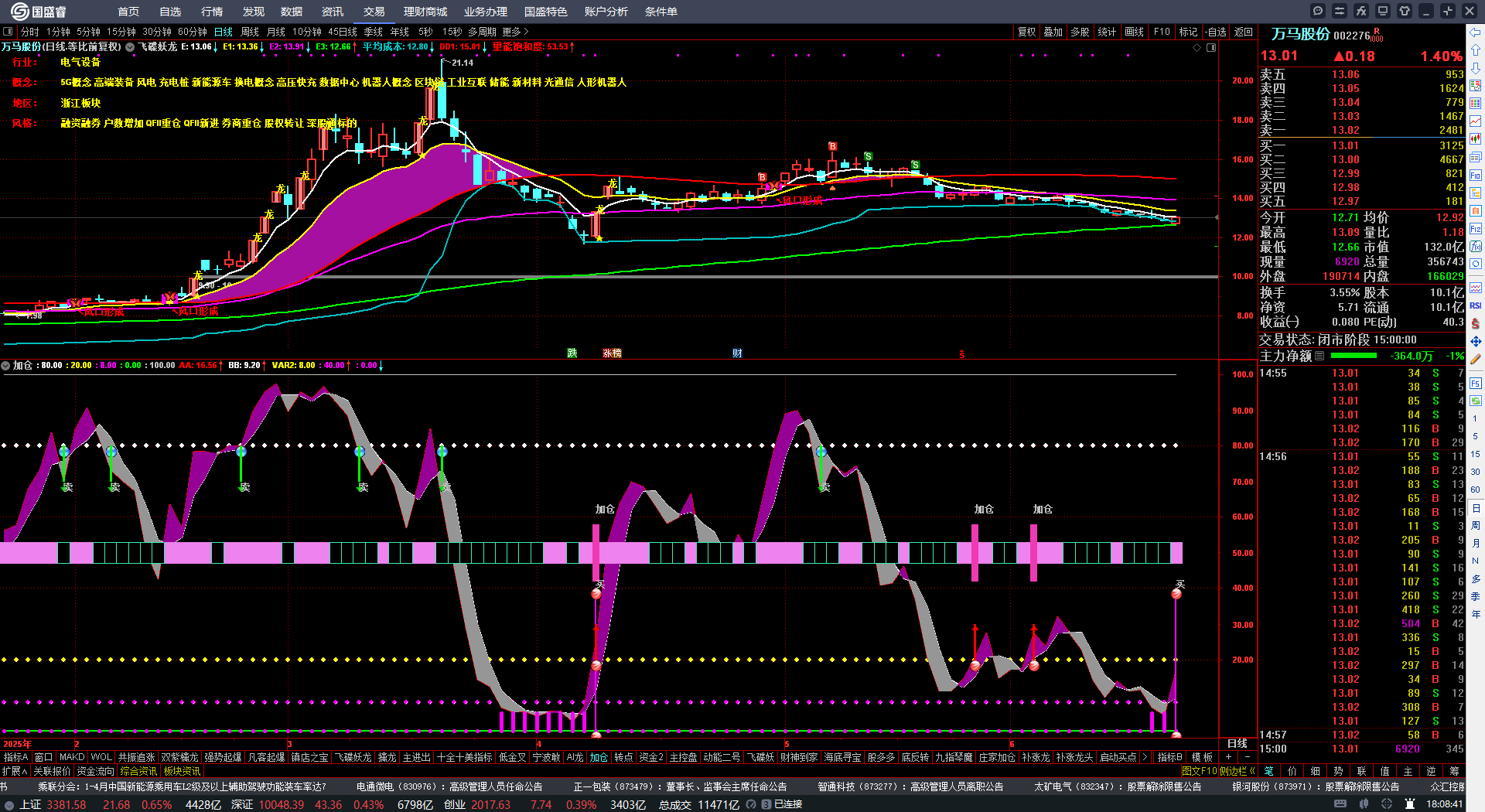Click the up arrow in right sidebar
This screenshot has height=812, width=1485.
pyautogui.click(x=1476, y=50)
